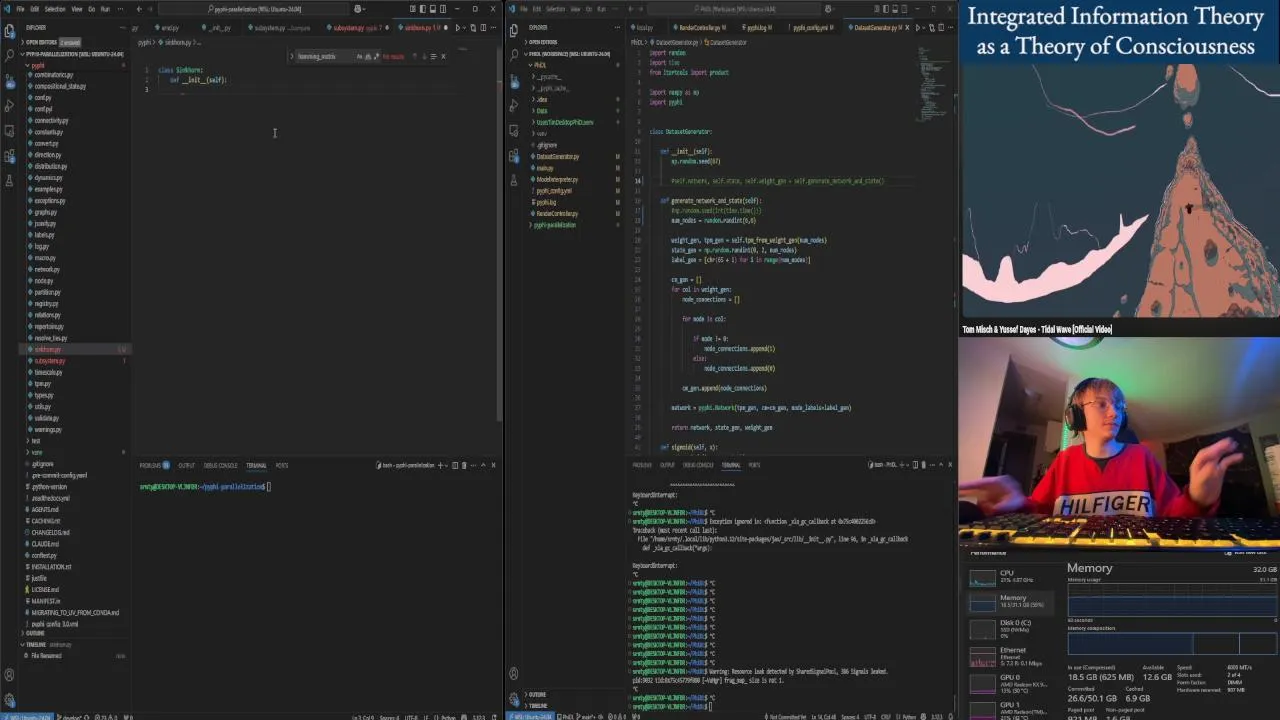Select subsystem.py tab in left editor

coord(358,28)
